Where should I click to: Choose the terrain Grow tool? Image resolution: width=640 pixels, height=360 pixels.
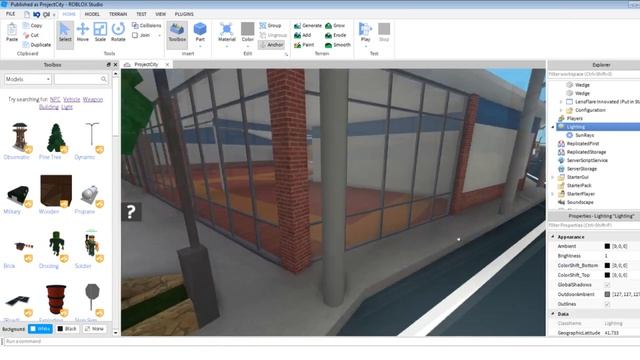coord(335,25)
